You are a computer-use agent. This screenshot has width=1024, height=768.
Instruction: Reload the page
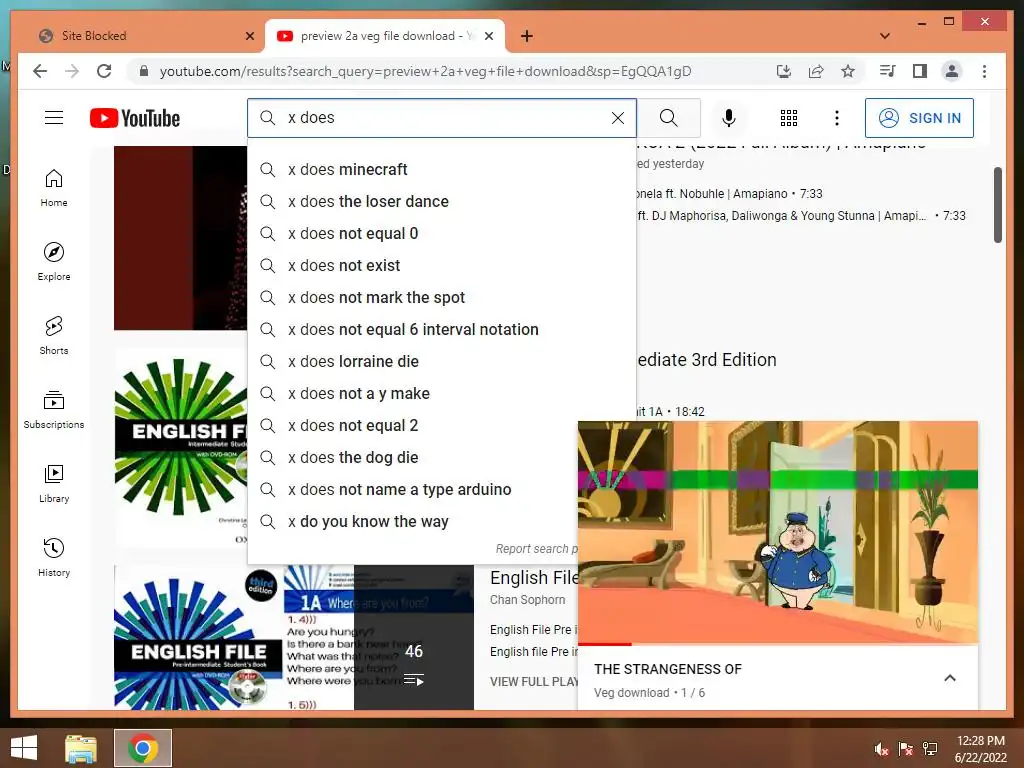coord(104,71)
